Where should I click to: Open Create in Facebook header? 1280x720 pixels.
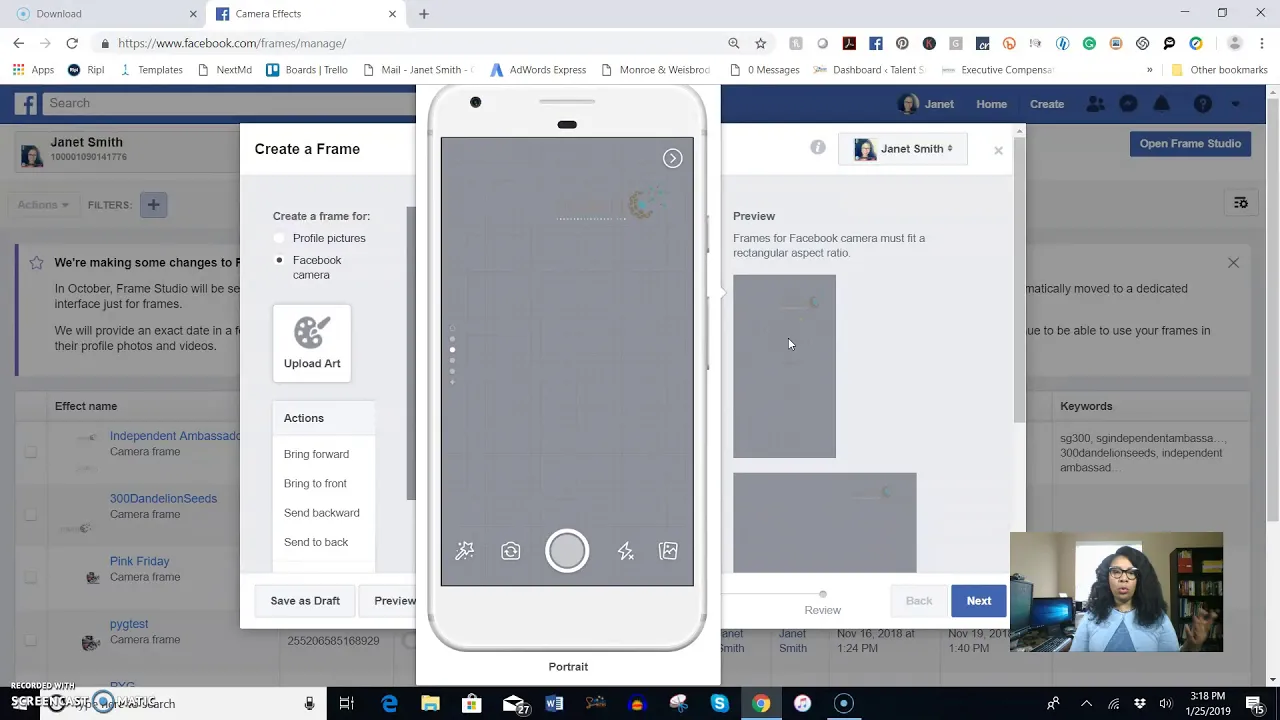[1047, 104]
